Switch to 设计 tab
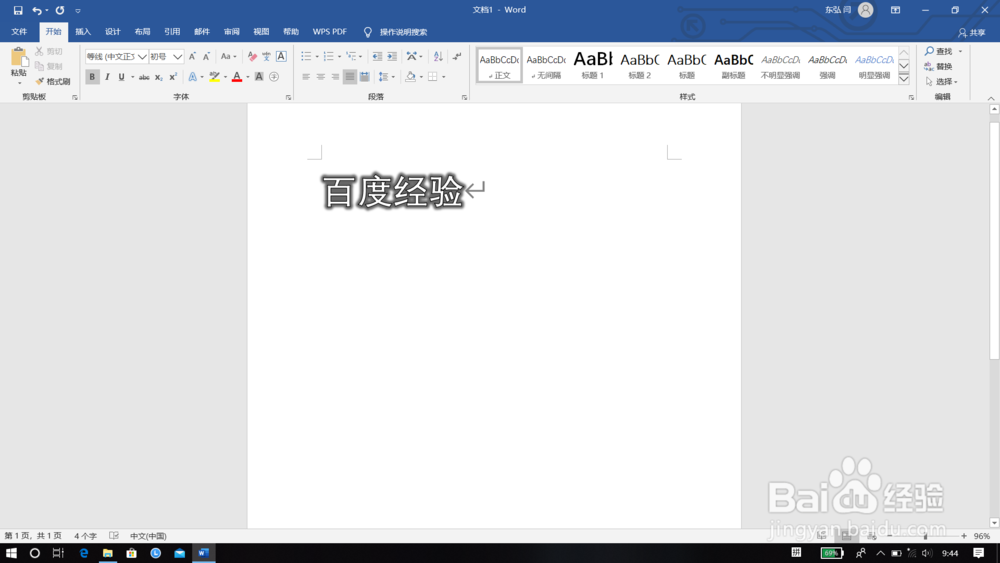 coord(113,32)
